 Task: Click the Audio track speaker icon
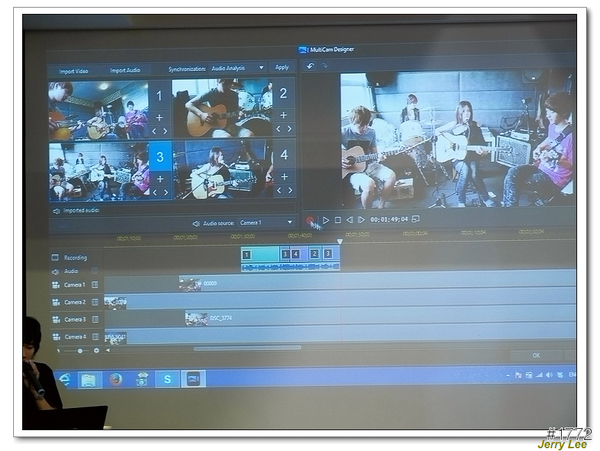click(x=55, y=272)
